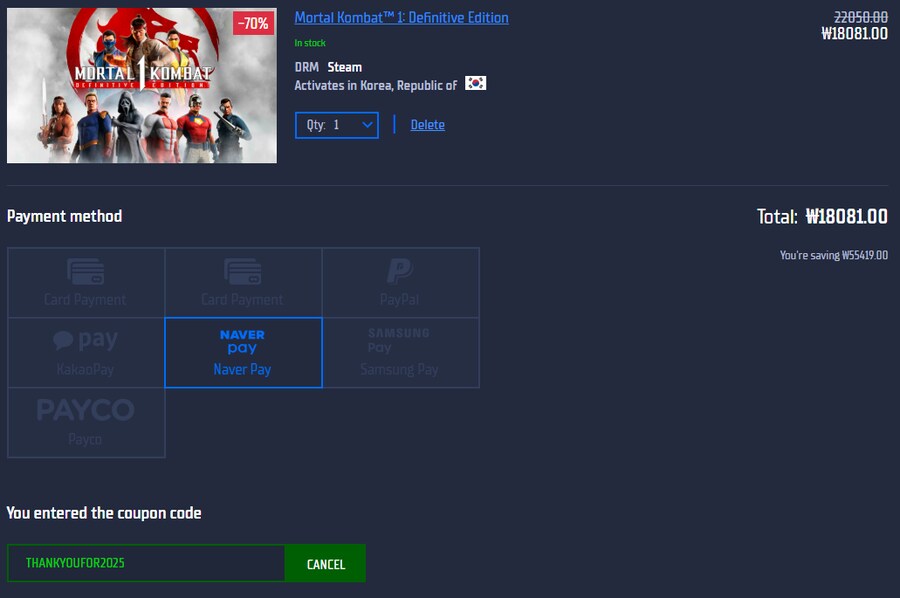The width and height of the screenshot is (900, 598).
Task: Click the second Card Payment card icon
Action: [x=243, y=271]
